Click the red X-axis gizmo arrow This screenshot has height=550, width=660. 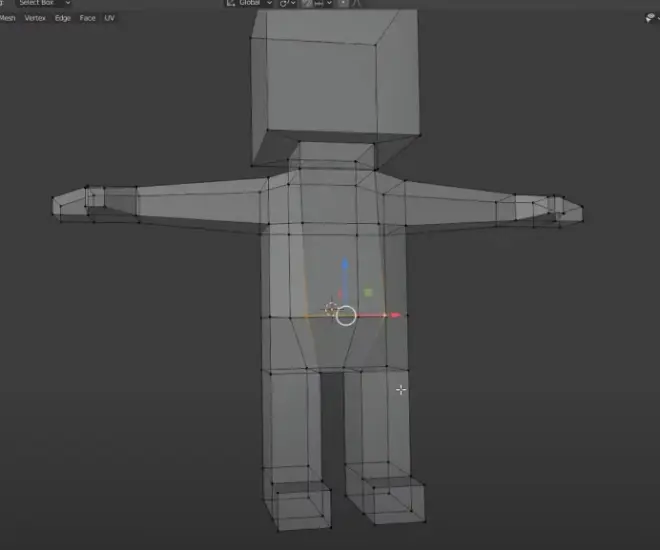click(395, 315)
